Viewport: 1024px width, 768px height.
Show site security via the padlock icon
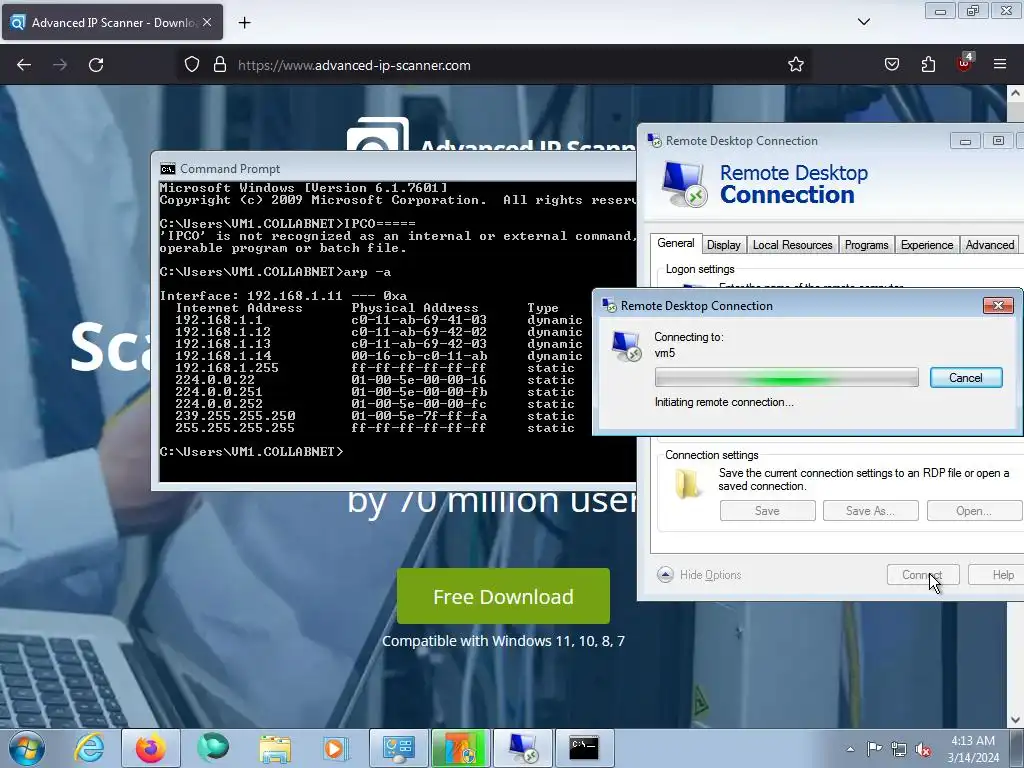[x=220, y=65]
